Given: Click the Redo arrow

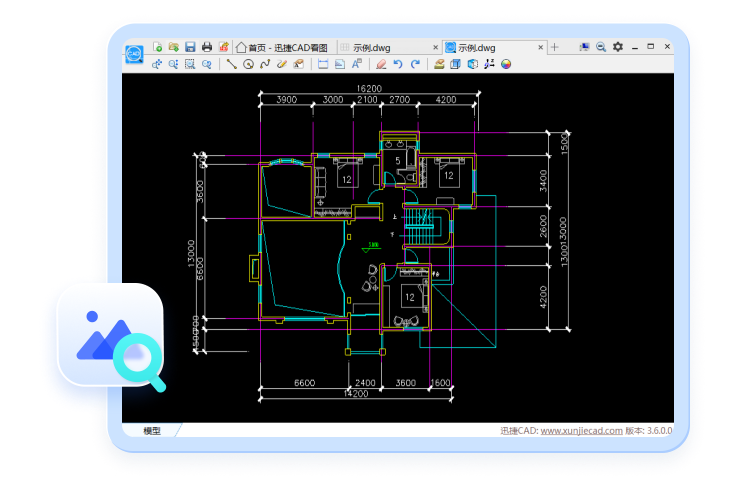Looking at the screenshot, I should click(414, 64).
